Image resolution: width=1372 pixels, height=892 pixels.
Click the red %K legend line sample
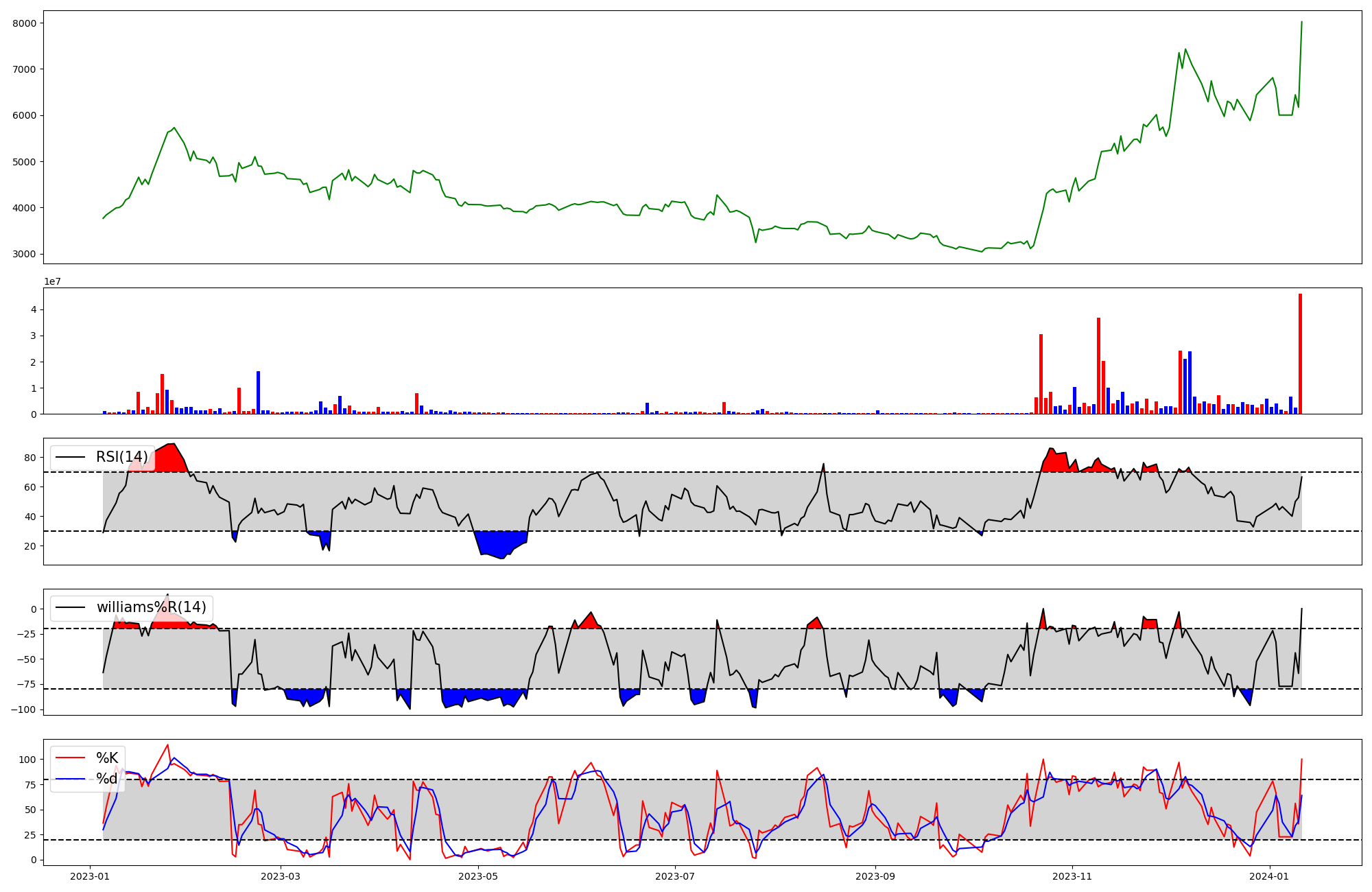[x=71, y=758]
